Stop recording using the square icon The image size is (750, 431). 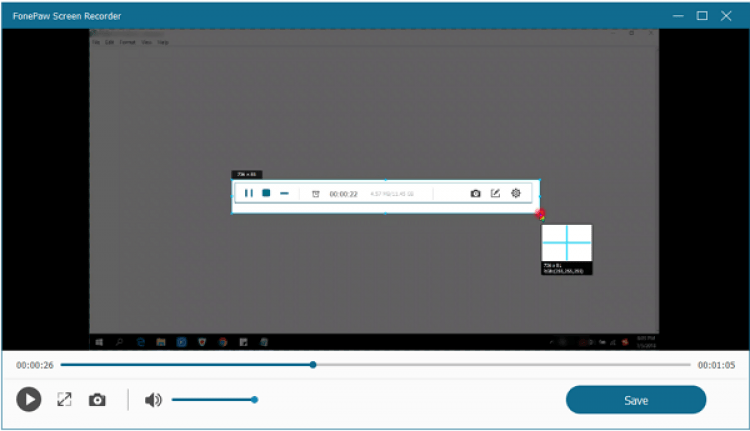point(267,193)
